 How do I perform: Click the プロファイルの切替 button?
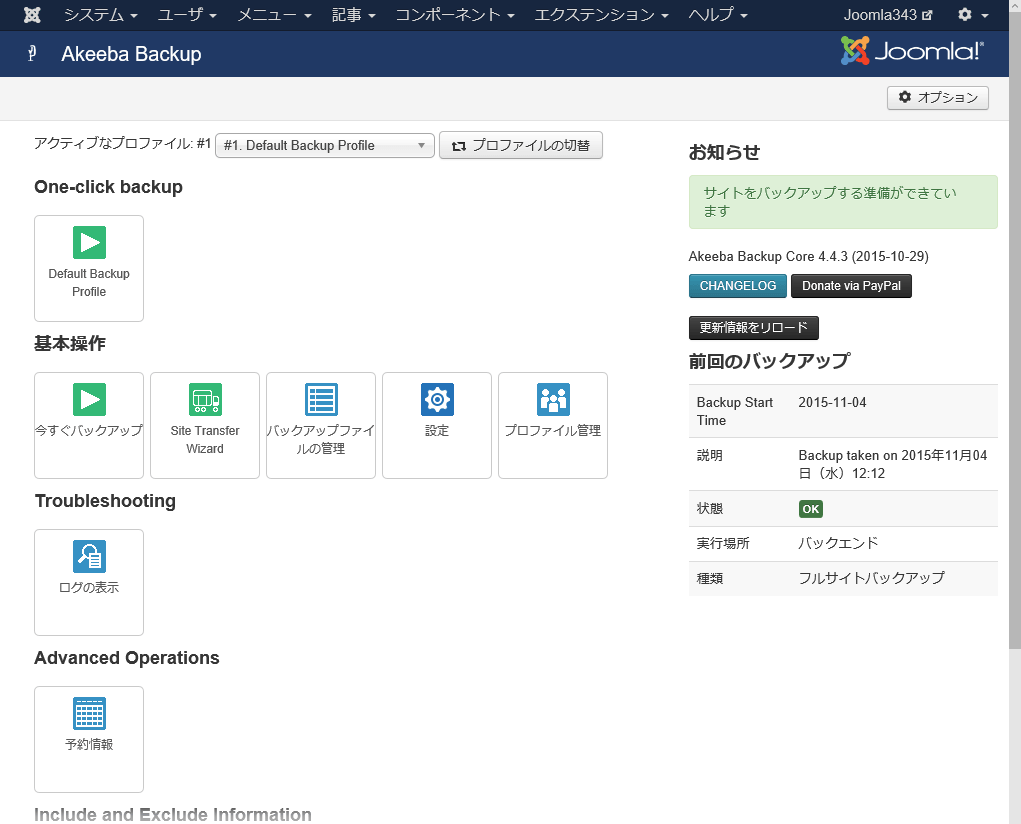coord(521,145)
